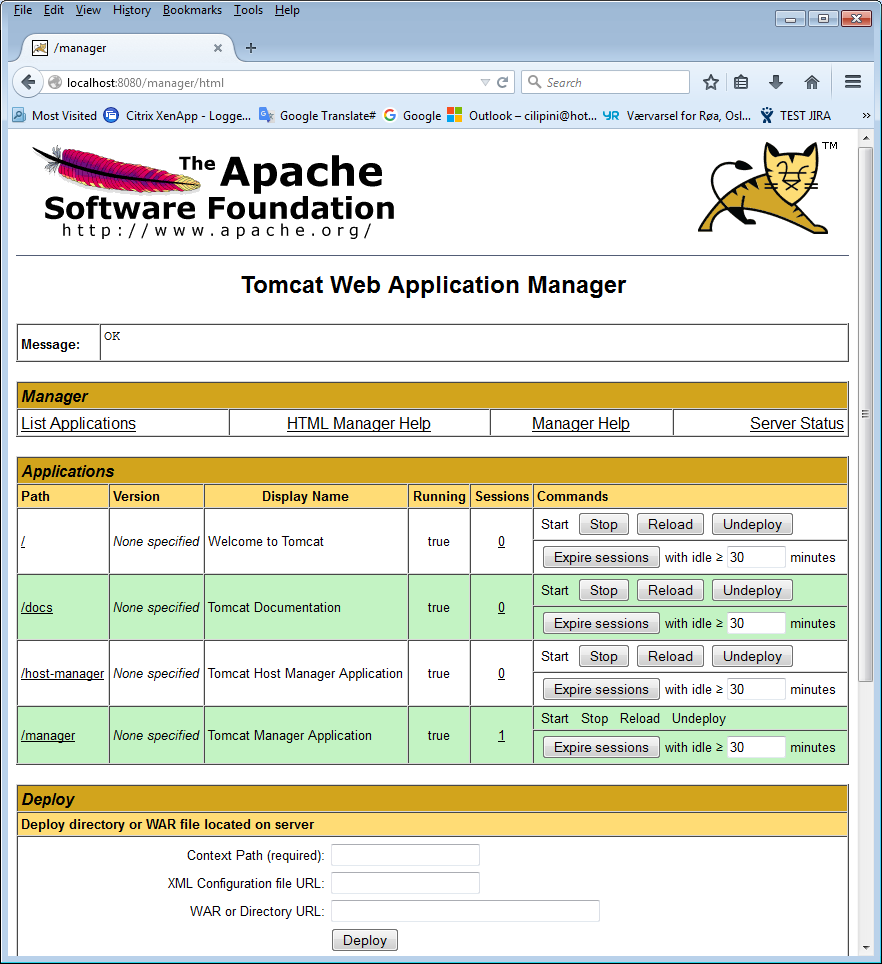882x964 pixels.
Task: Show more bookmarks toolbar items chevron
Action: 865,115
